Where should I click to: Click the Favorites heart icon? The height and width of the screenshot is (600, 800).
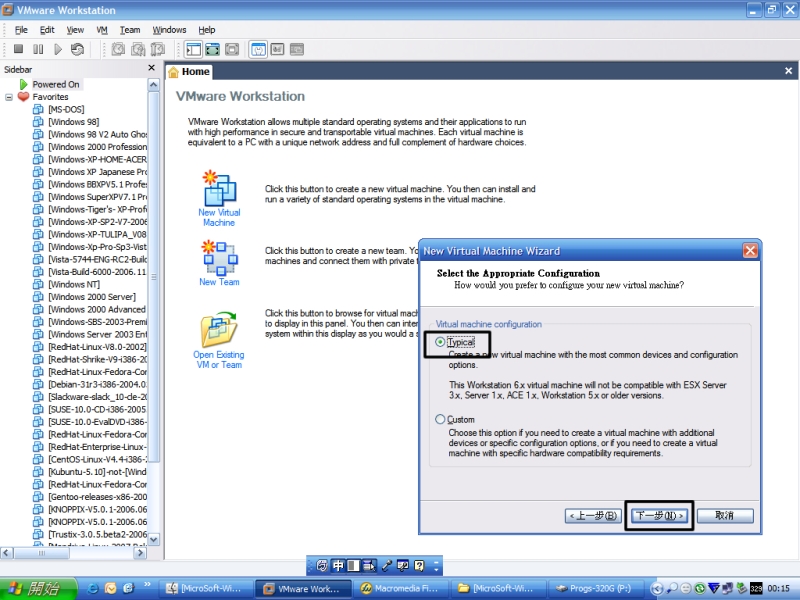pyautogui.click(x=23, y=96)
